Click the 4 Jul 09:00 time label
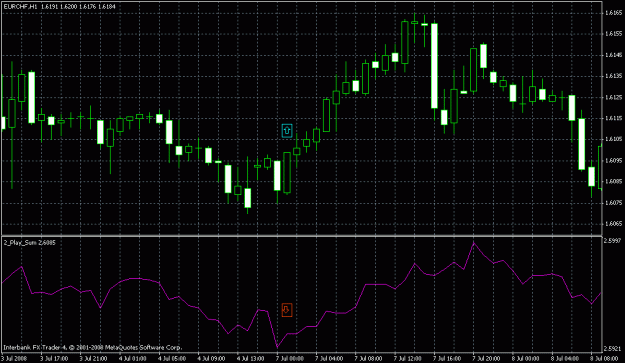This screenshot has width=625, height=363. (211, 358)
